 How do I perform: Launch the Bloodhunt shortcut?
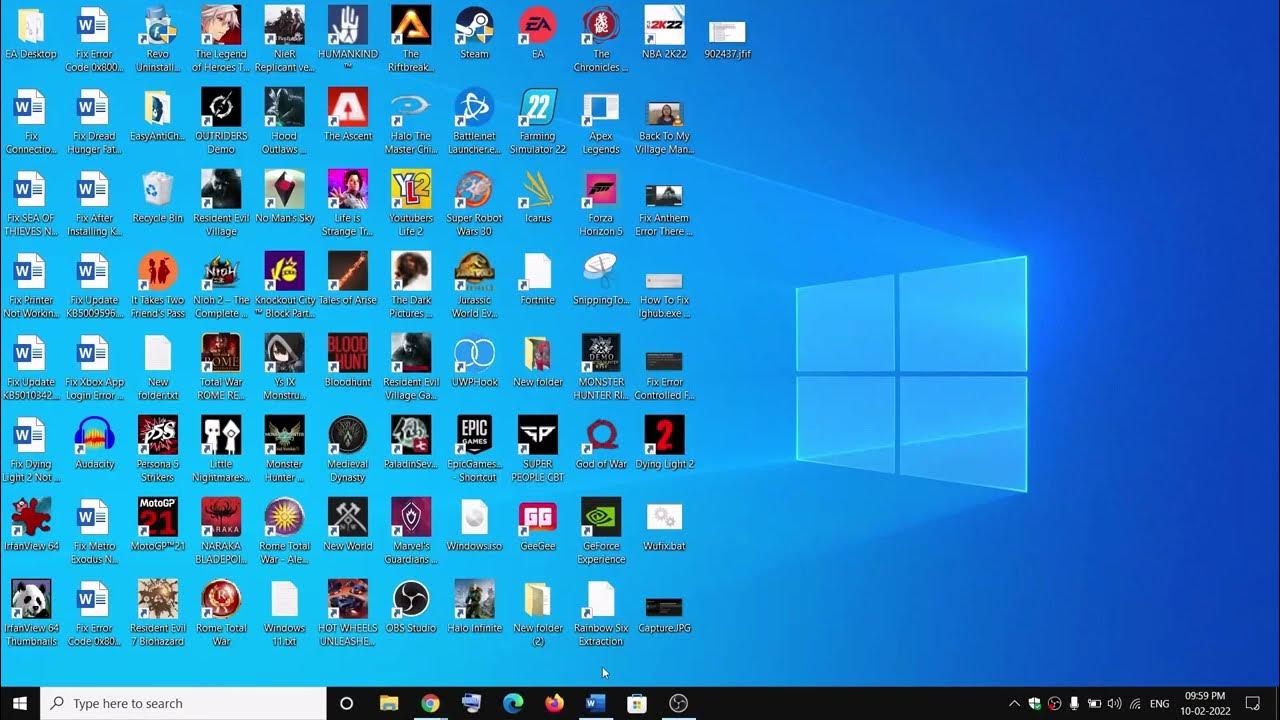point(348,361)
